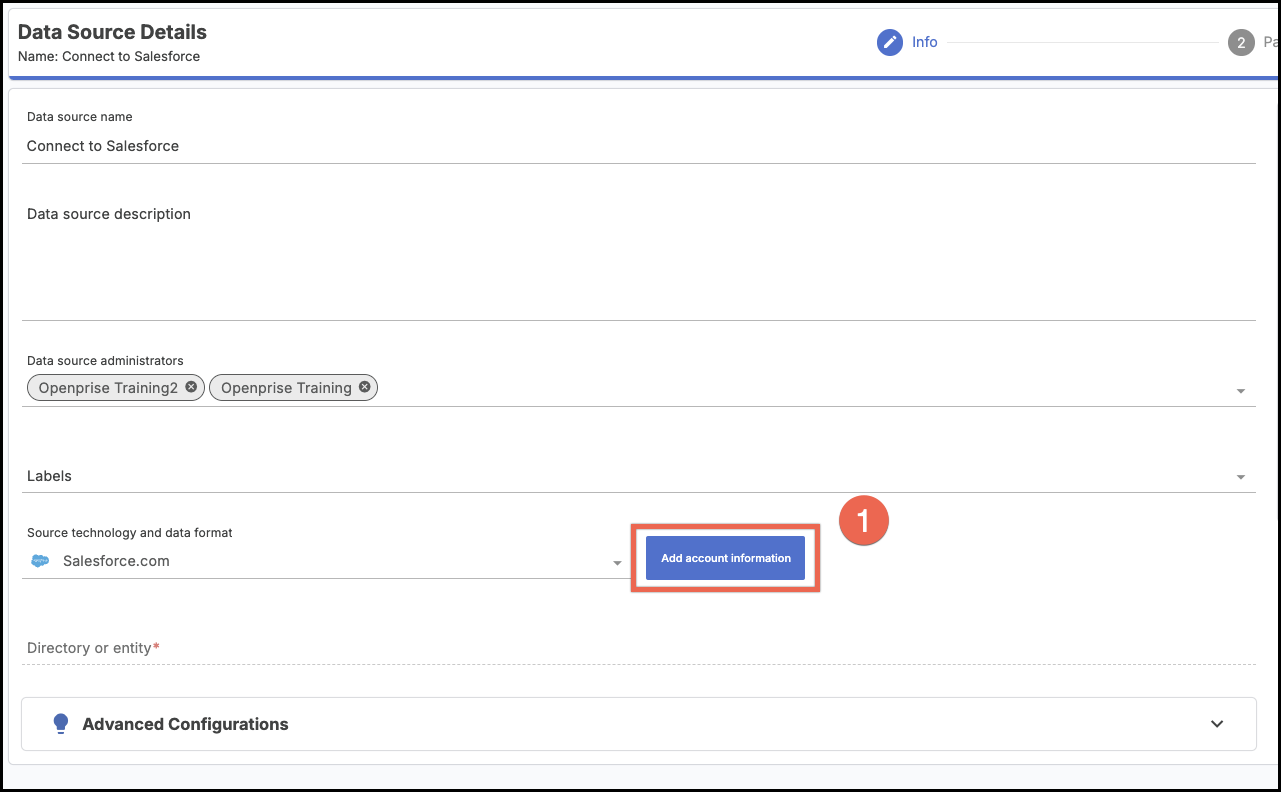
Task: Click the Salesforce.com selected value
Action: point(116,561)
